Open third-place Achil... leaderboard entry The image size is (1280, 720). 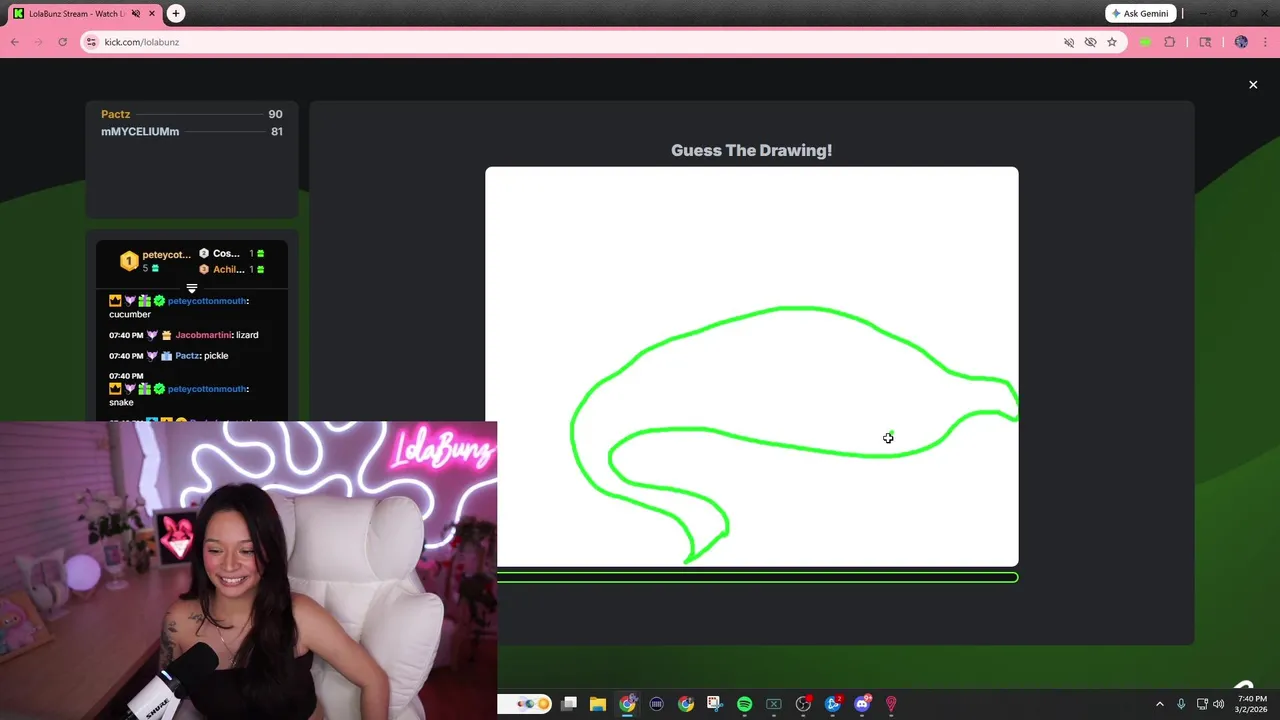(x=231, y=269)
